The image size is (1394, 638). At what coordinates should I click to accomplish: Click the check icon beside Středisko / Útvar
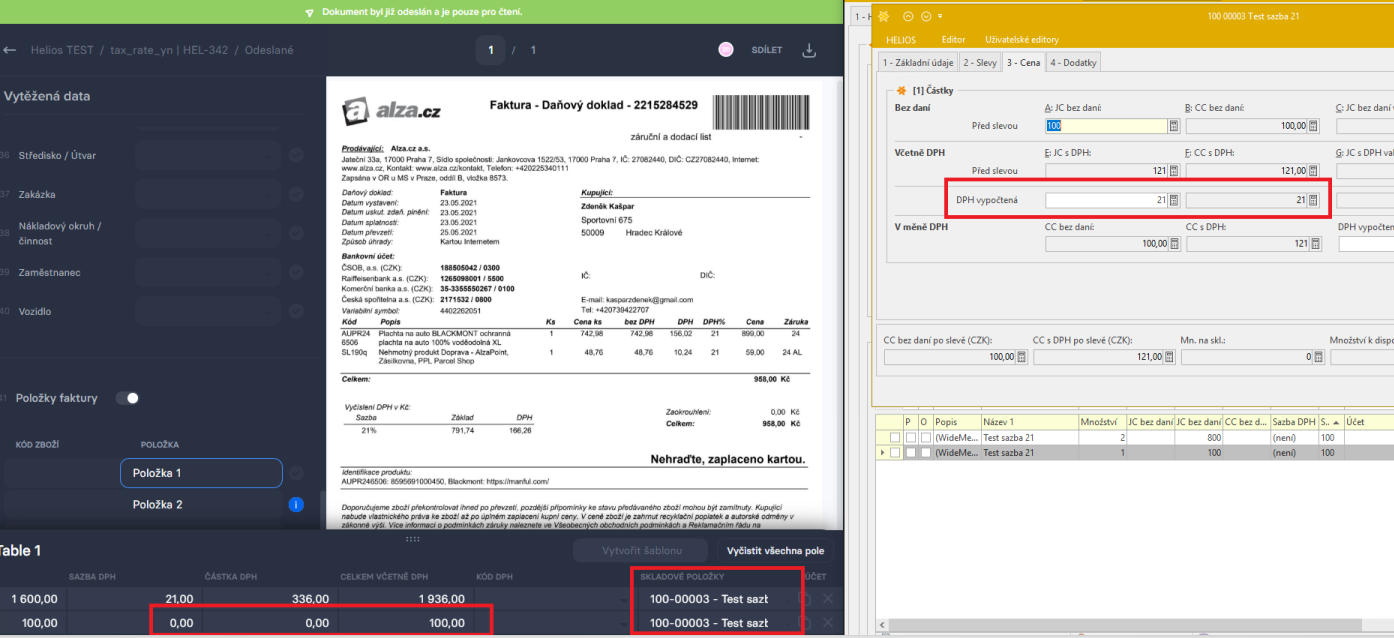[296, 155]
